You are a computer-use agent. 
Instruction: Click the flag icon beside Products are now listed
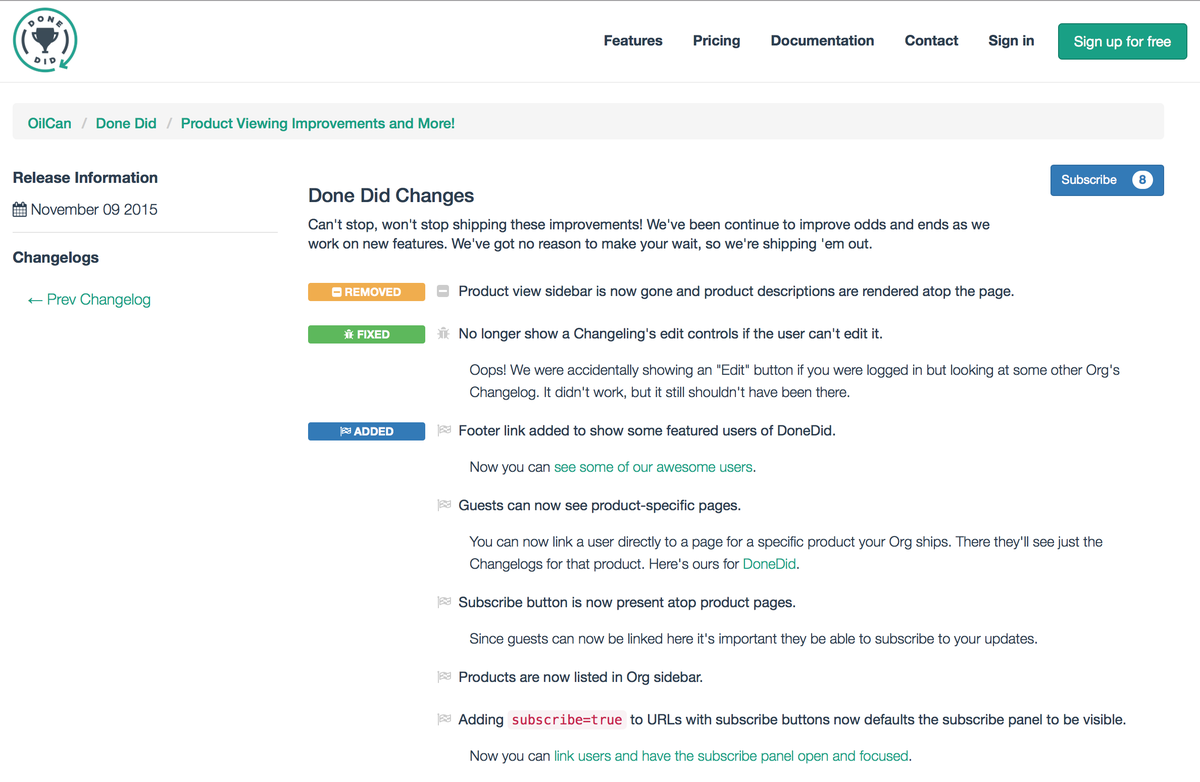pos(444,678)
